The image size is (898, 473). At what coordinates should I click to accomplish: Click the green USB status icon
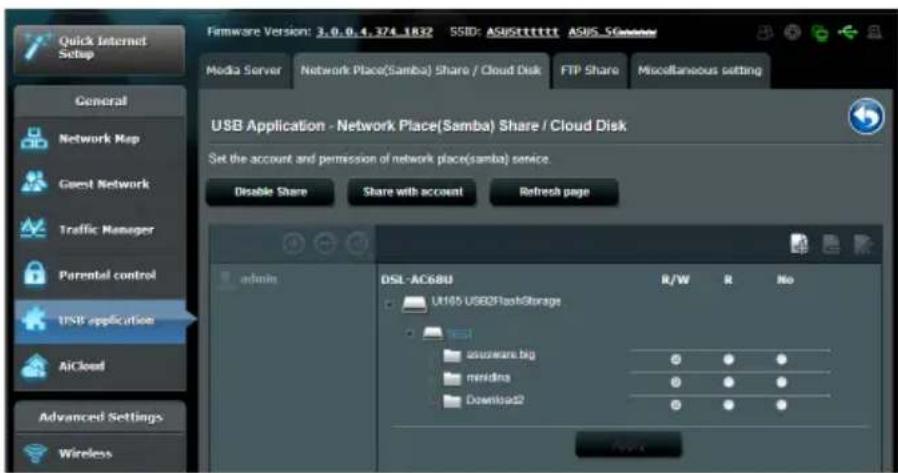[x=848, y=32]
